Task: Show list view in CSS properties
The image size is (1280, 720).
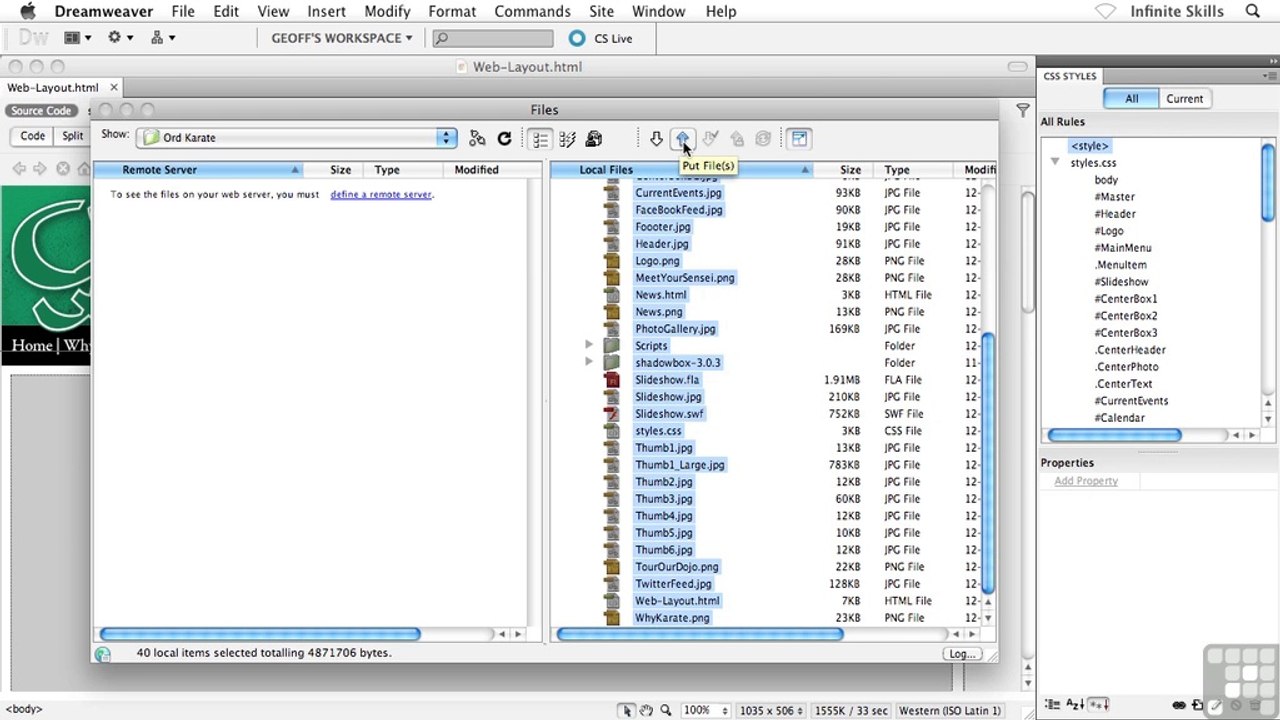Action: click(1075, 705)
